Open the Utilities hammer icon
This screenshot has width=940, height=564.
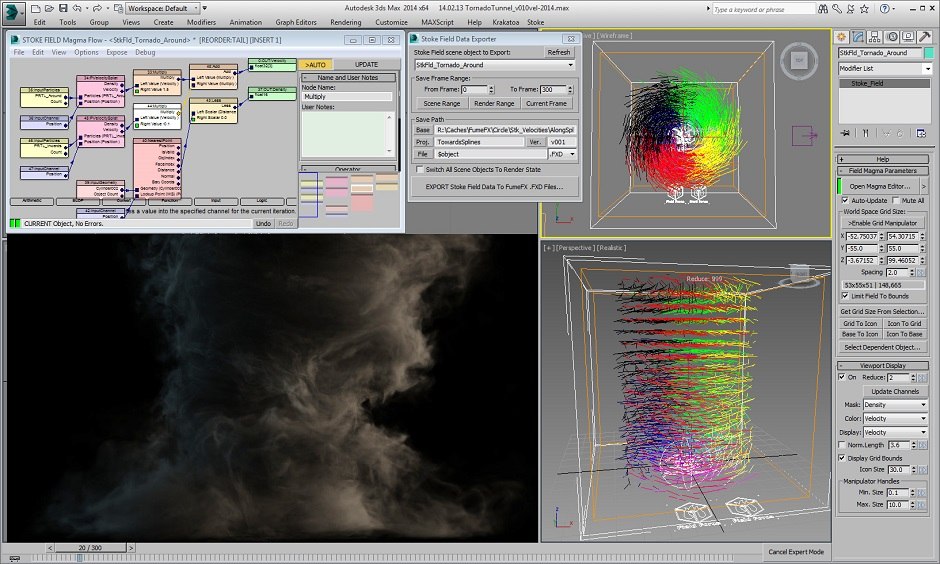coord(926,37)
